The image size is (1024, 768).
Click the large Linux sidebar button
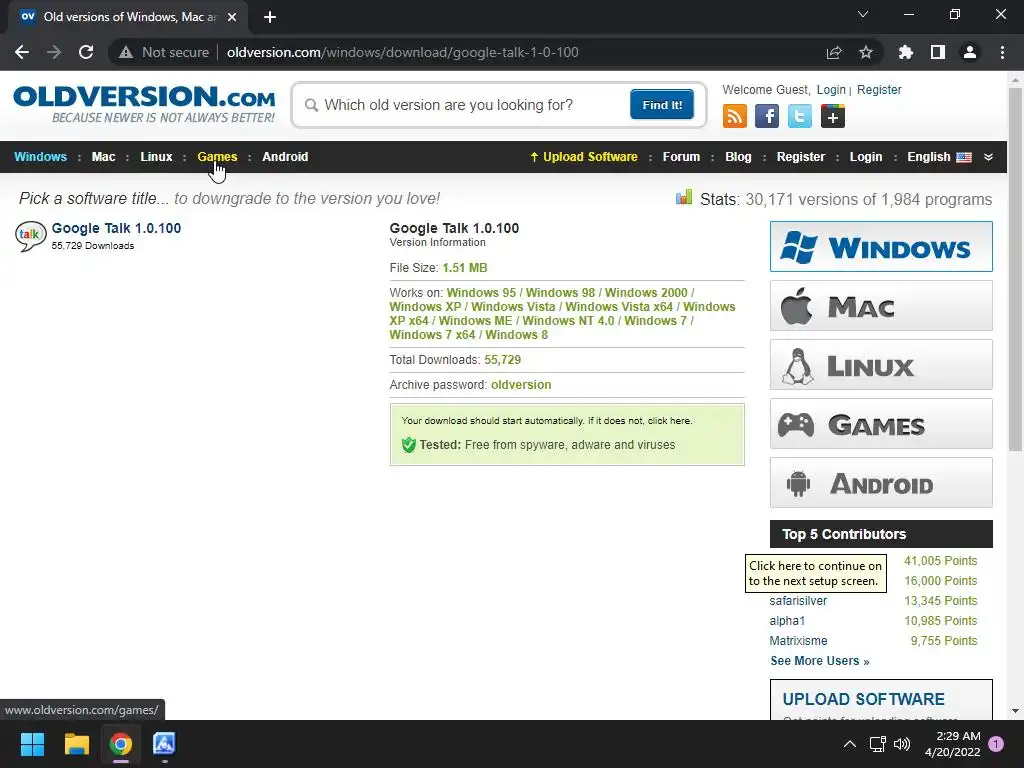(x=881, y=364)
